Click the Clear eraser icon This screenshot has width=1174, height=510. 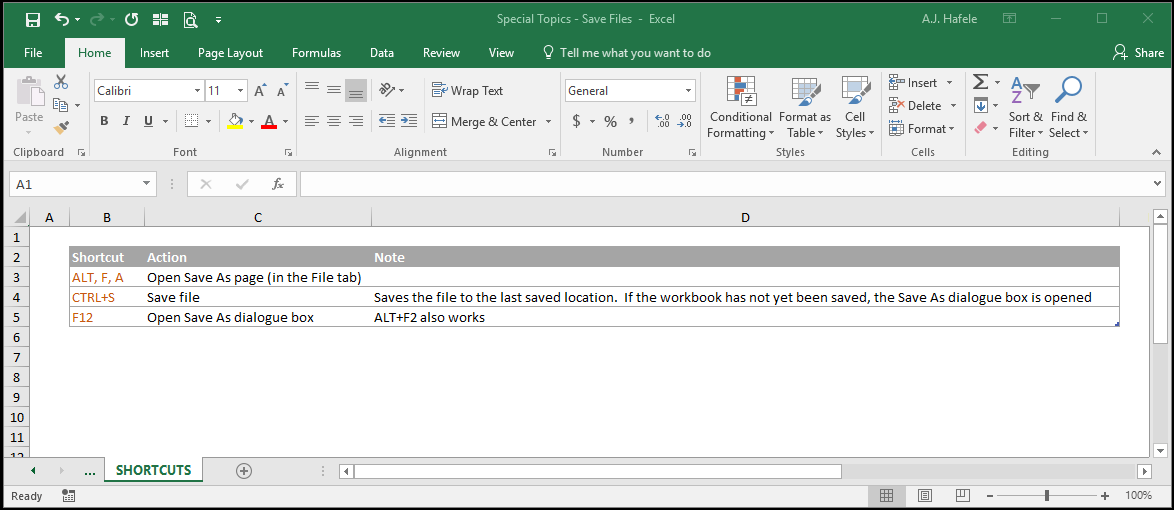(981, 128)
